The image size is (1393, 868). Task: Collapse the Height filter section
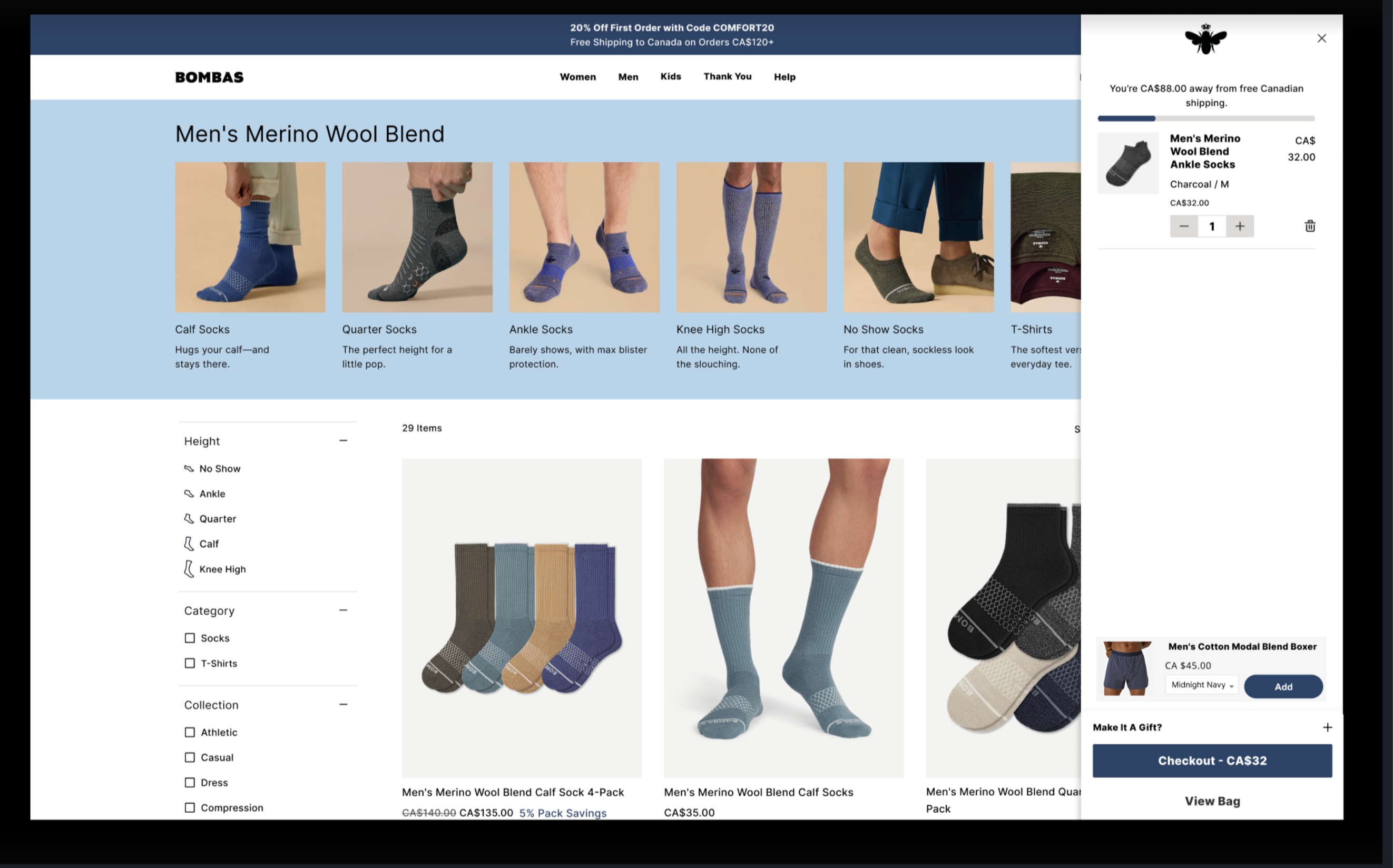(x=344, y=441)
